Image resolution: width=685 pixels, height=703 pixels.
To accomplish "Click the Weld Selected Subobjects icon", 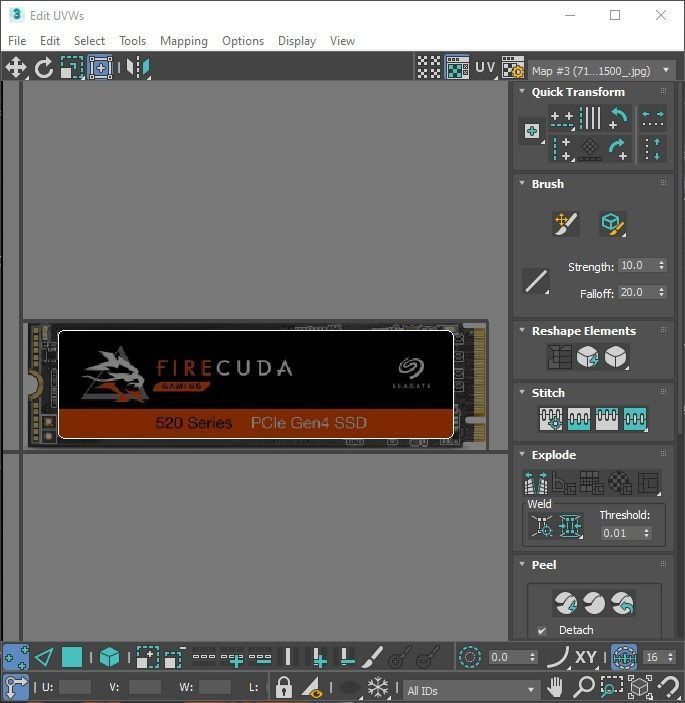I will (570, 525).
